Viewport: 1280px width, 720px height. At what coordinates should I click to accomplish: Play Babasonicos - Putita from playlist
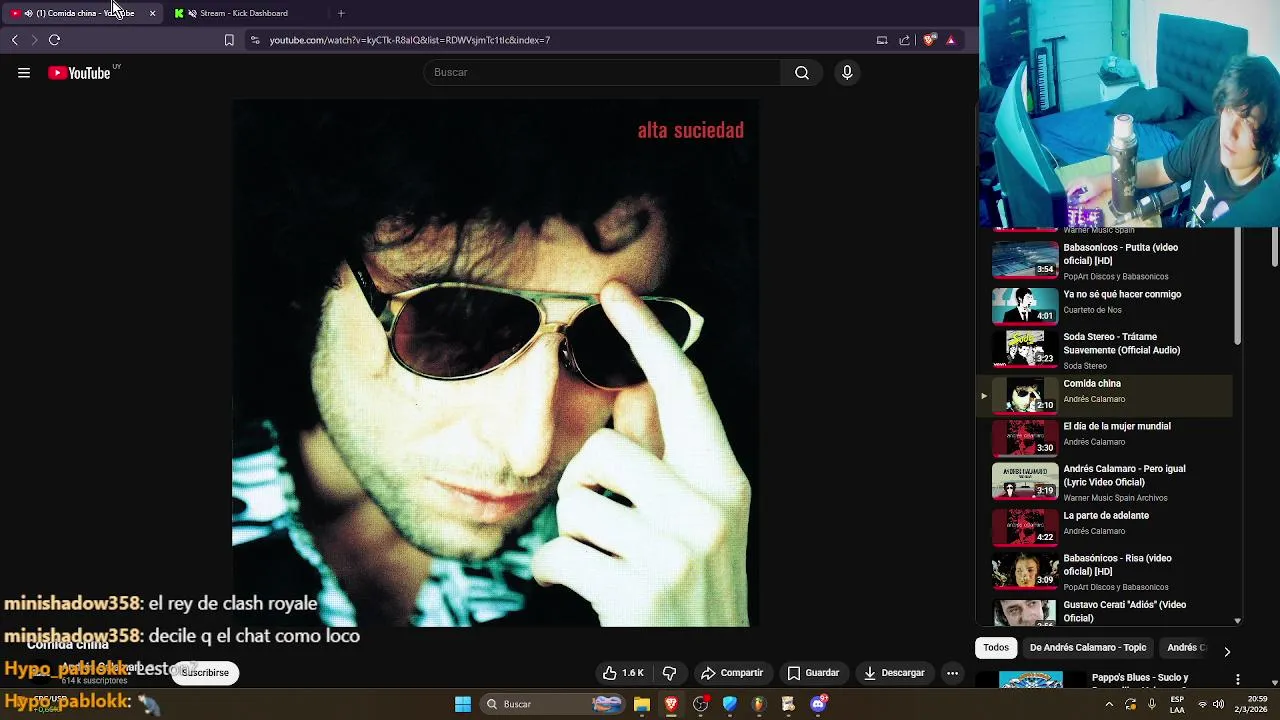point(1105,260)
